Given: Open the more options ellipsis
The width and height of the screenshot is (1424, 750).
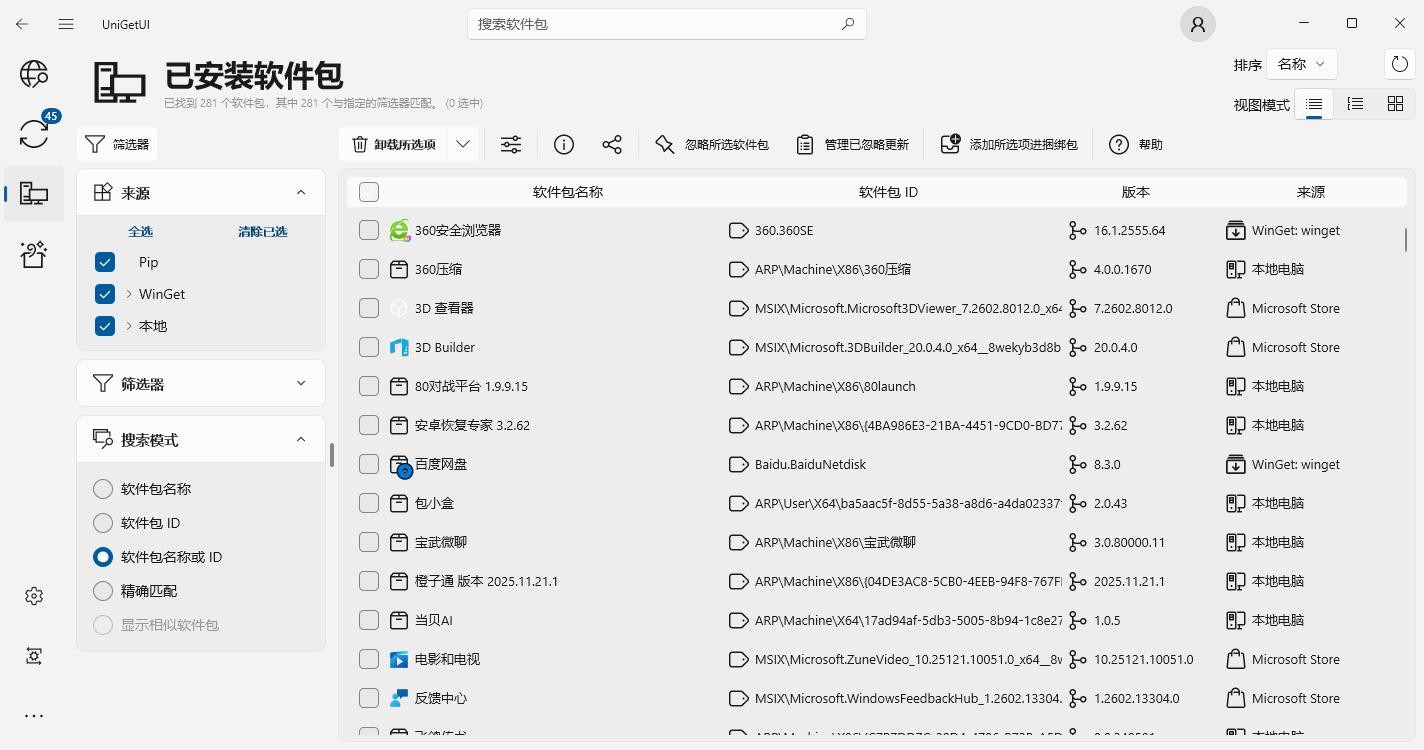Looking at the screenshot, I should 34,716.
